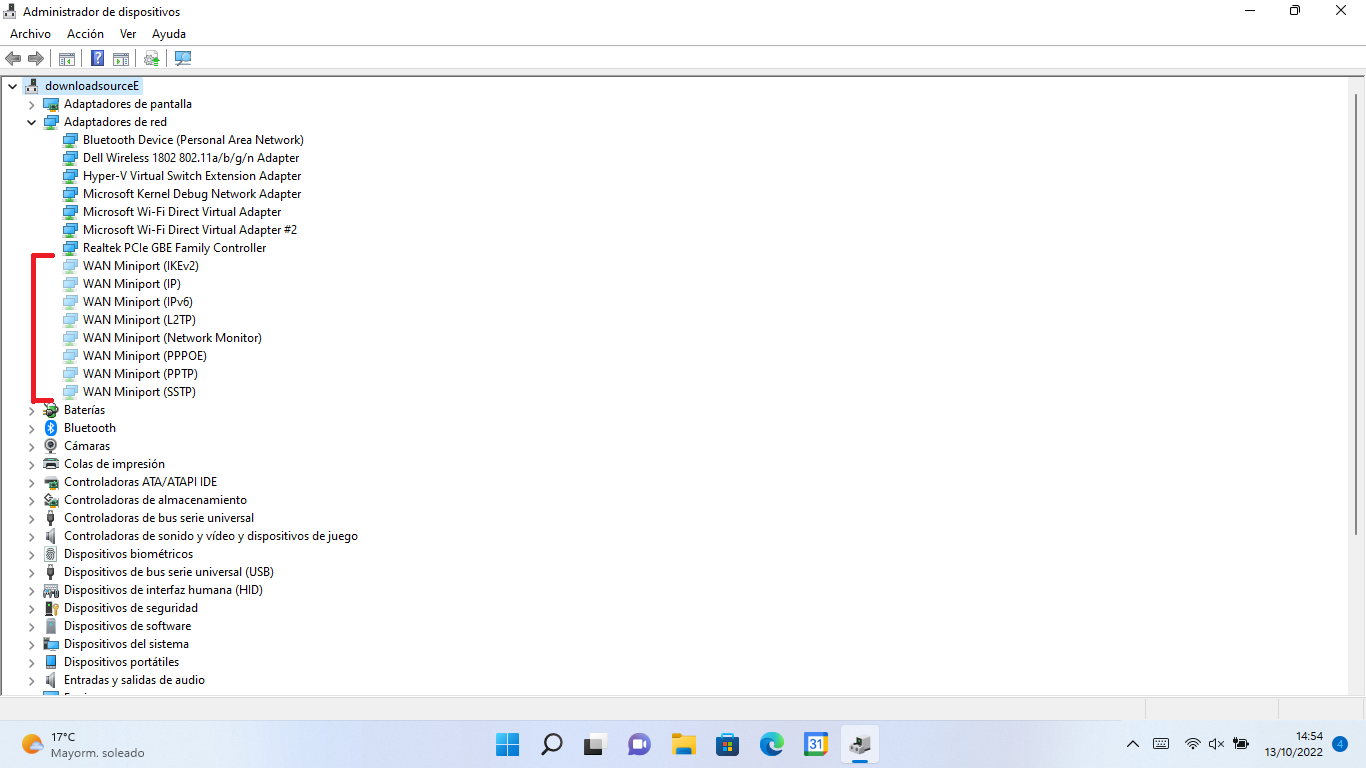Collapse the downloadsourceE root node
1366x768 pixels.
pos(12,86)
